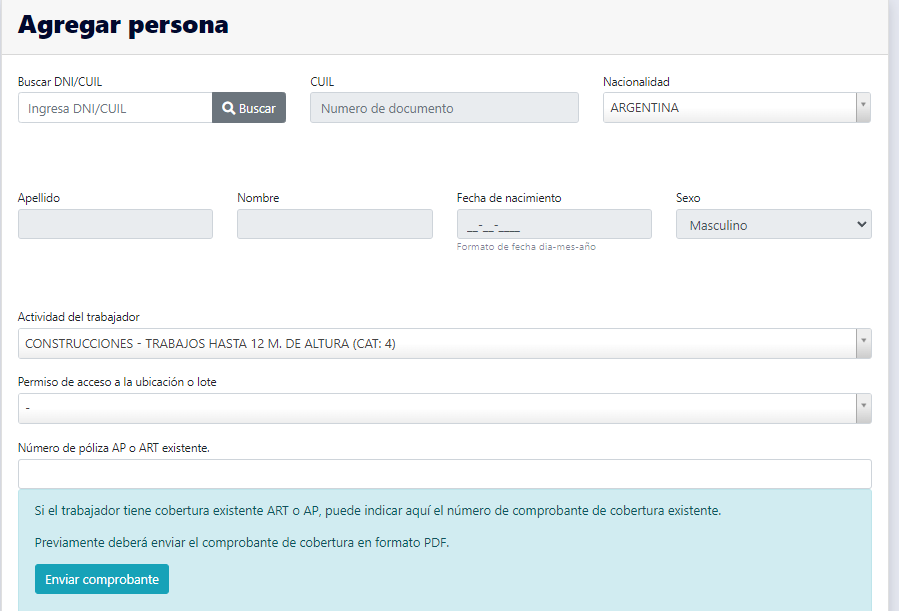Image resolution: width=899 pixels, height=611 pixels.
Task: Click the Agregar persona heading
Action: click(123, 25)
